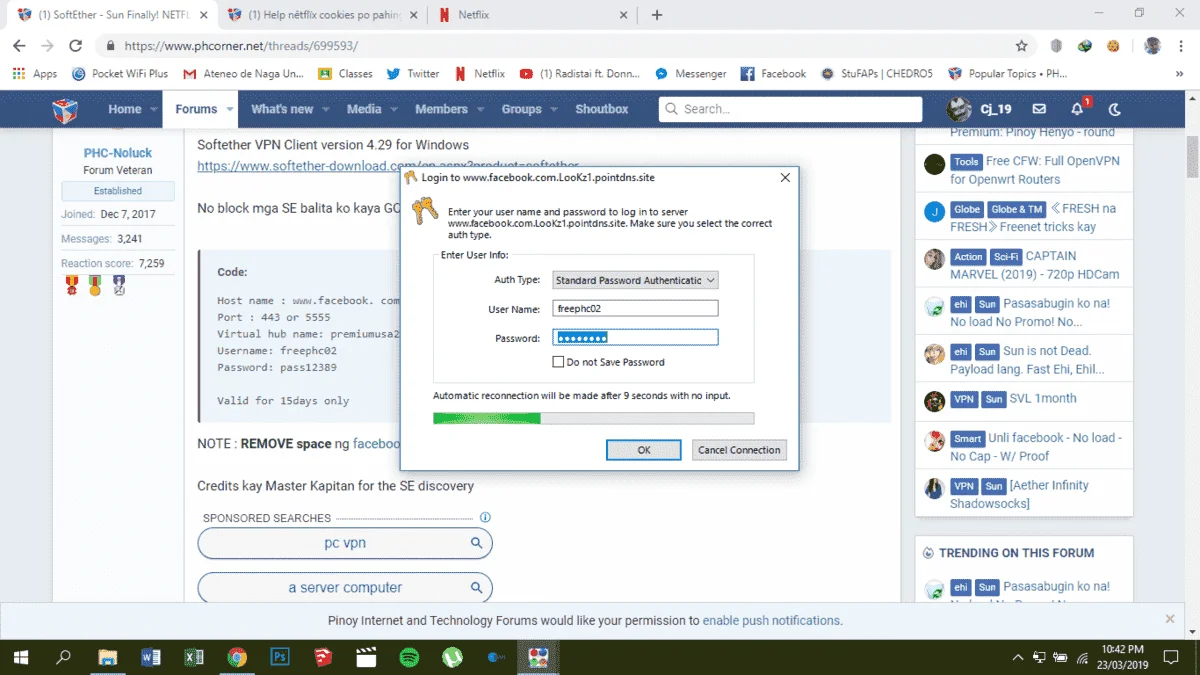Expand the What's new menu arrow
Image resolution: width=1200 pixels, height=675 pixels.
[325, 109]
